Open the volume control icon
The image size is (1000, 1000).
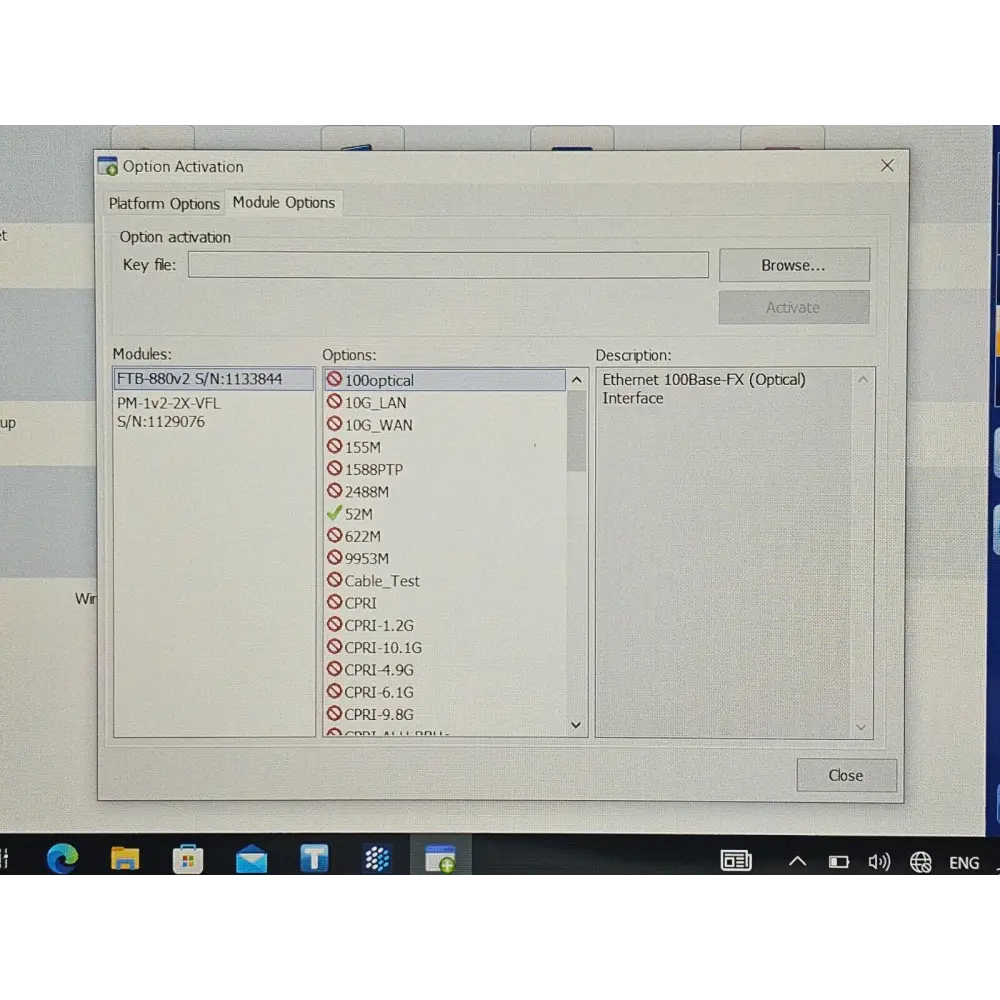coord(879,862)
